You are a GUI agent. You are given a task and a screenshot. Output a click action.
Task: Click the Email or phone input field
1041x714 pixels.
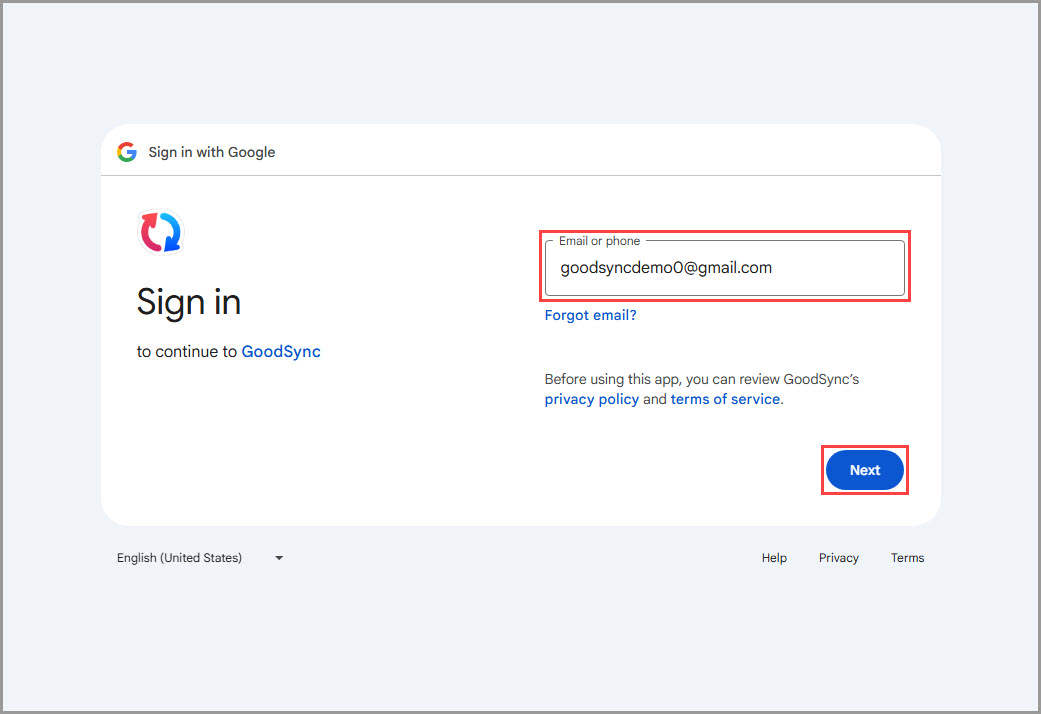[724, 268]
